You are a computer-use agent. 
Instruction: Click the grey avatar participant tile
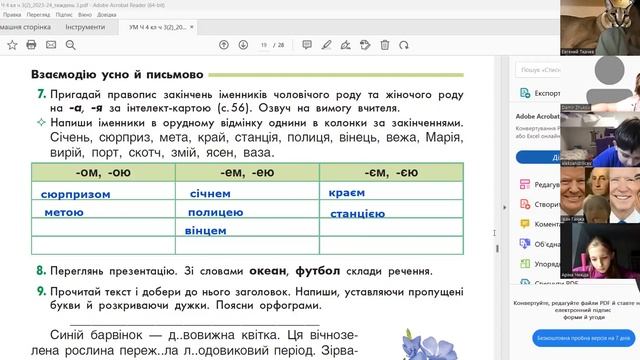600,84
